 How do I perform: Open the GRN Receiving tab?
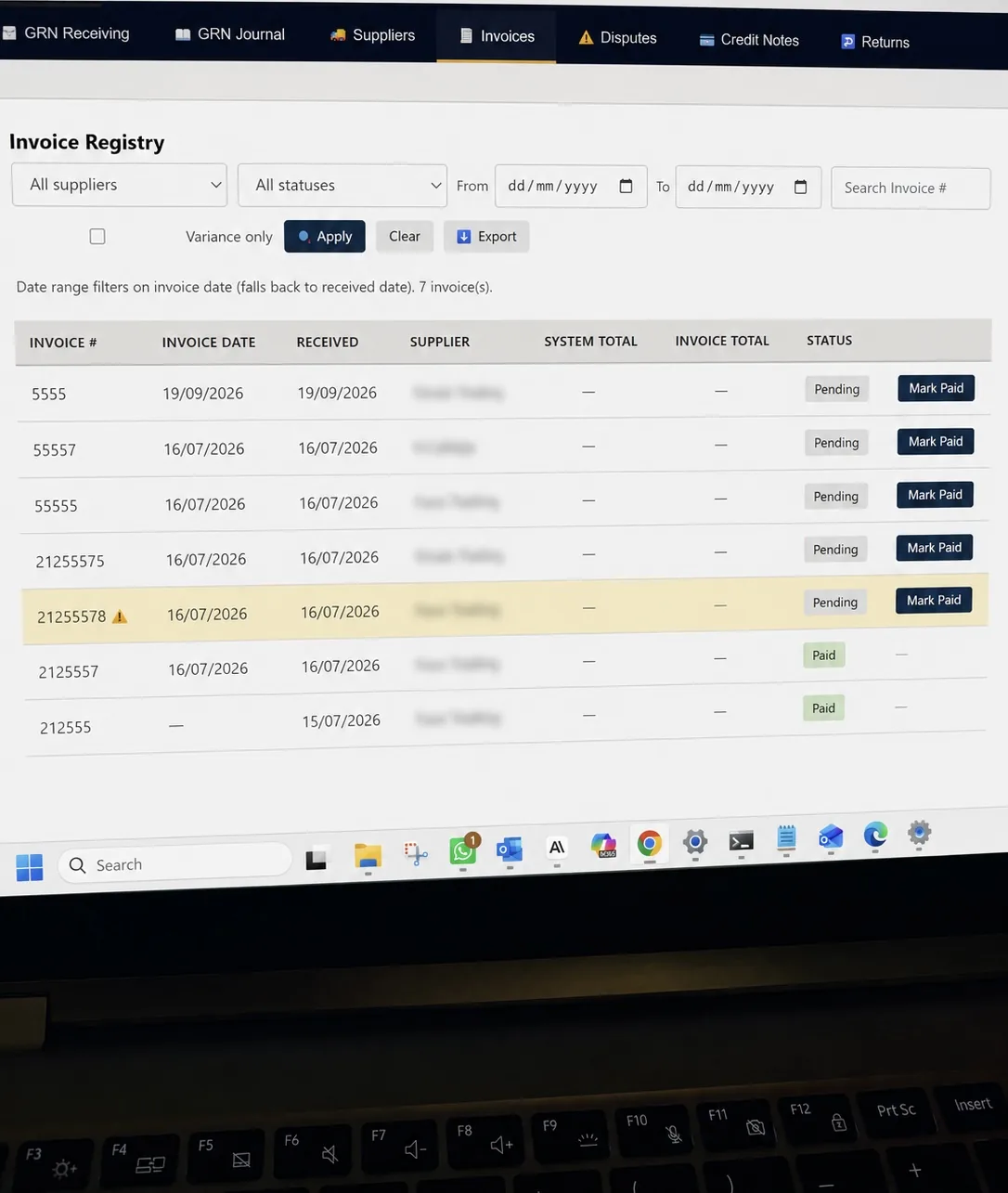click(67, 33)
